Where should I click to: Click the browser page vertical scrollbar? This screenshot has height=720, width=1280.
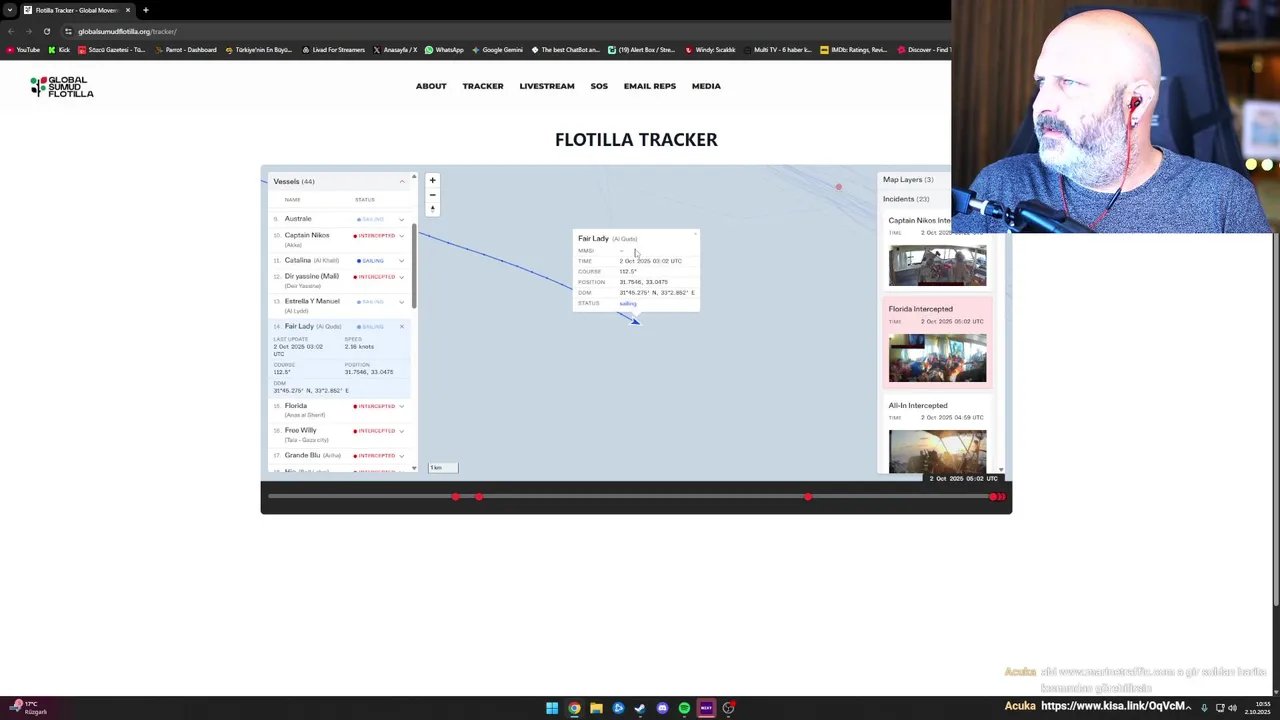(1276, 420)
